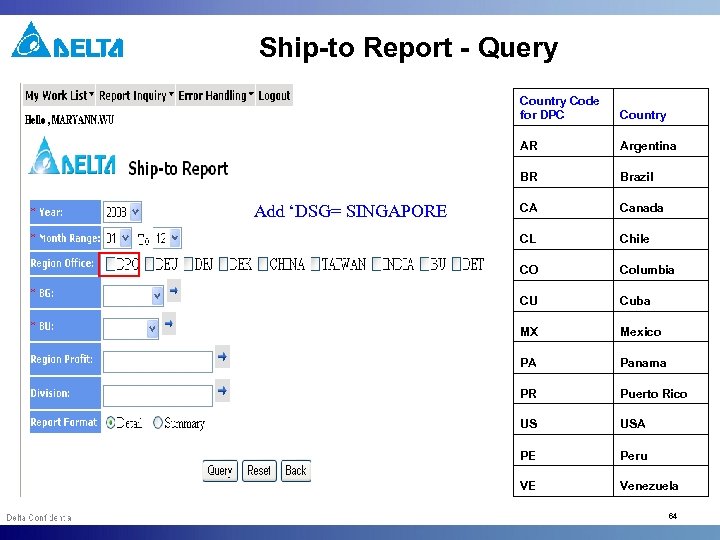Click Logout in the menu bar

click(274, 96)
